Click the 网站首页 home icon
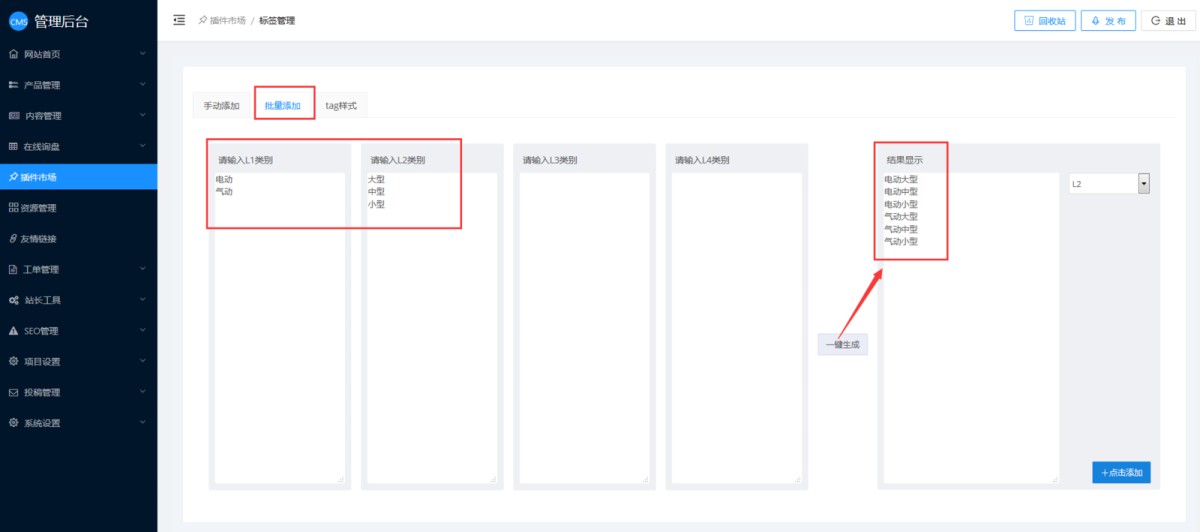 click(13, 53)
